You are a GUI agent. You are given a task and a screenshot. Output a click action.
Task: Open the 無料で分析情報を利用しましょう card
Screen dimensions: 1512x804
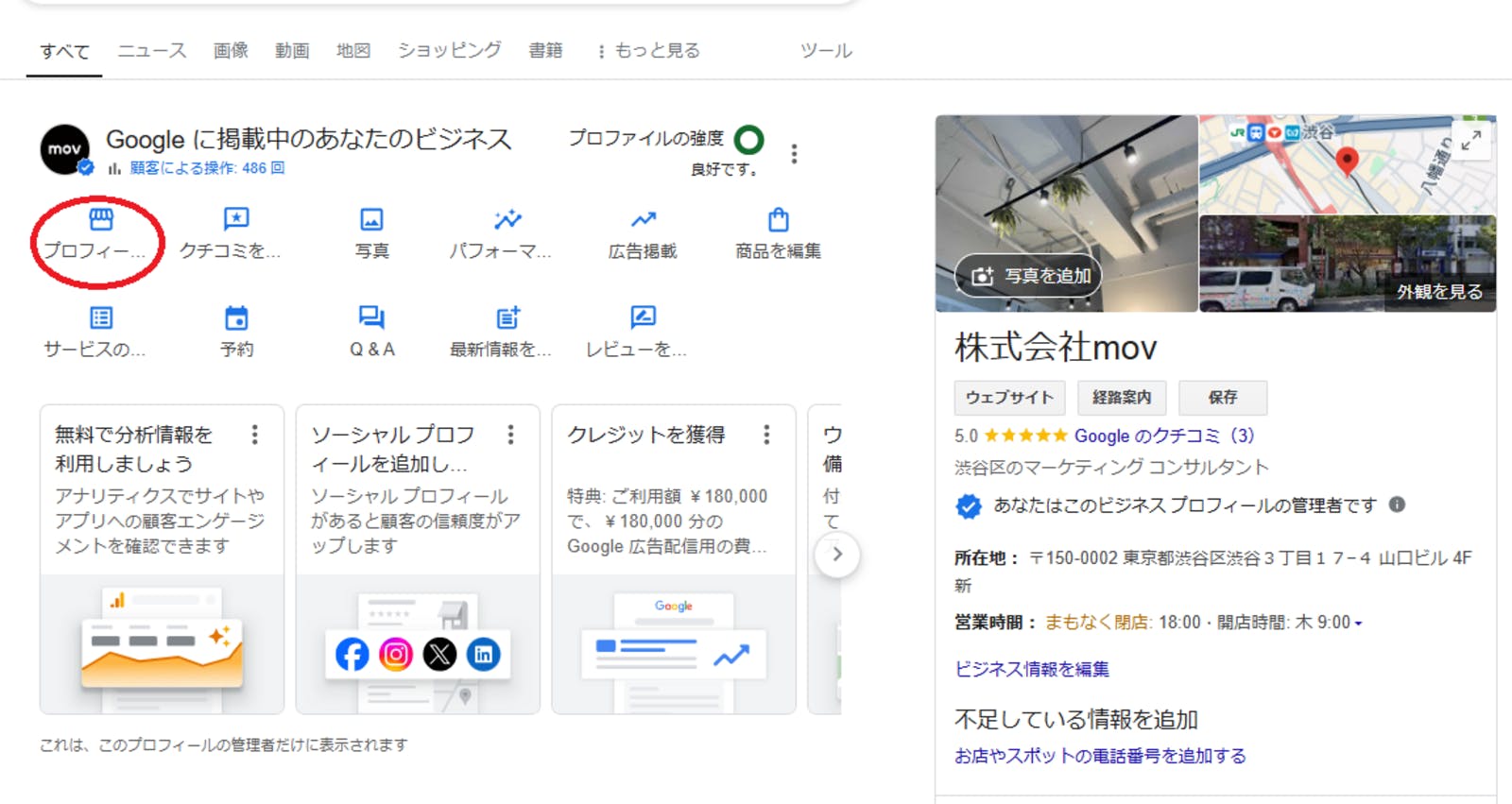coord(162,559)
